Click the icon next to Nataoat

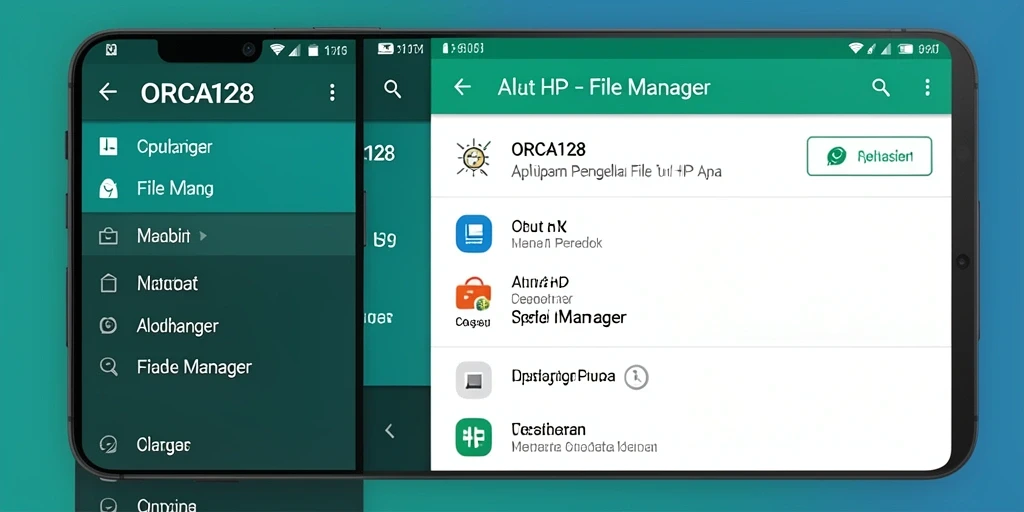point(108,283)
